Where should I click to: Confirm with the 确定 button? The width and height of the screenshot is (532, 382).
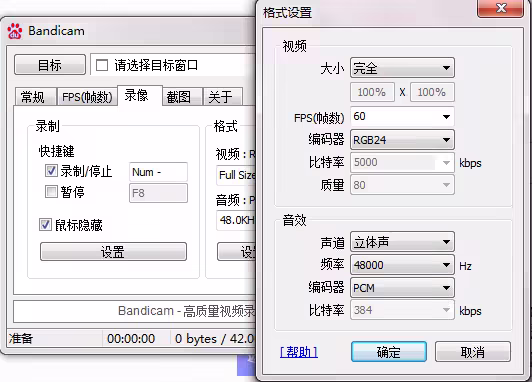(x=389, y=352)
